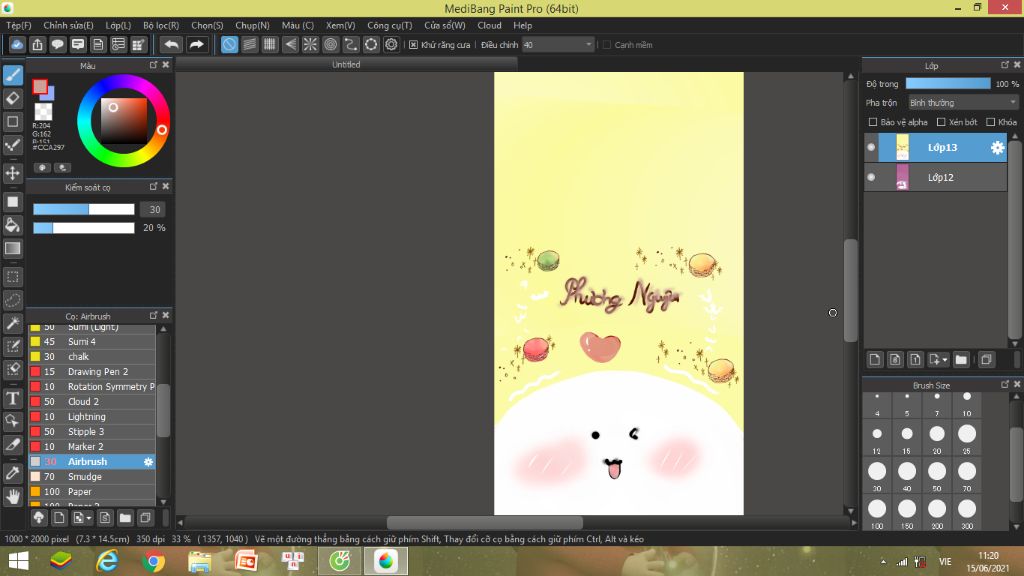The width and height of the screenshot is (1024, 576).
Task: Open Google Chrome from taskbar
Action: click(x=153, y=561)
